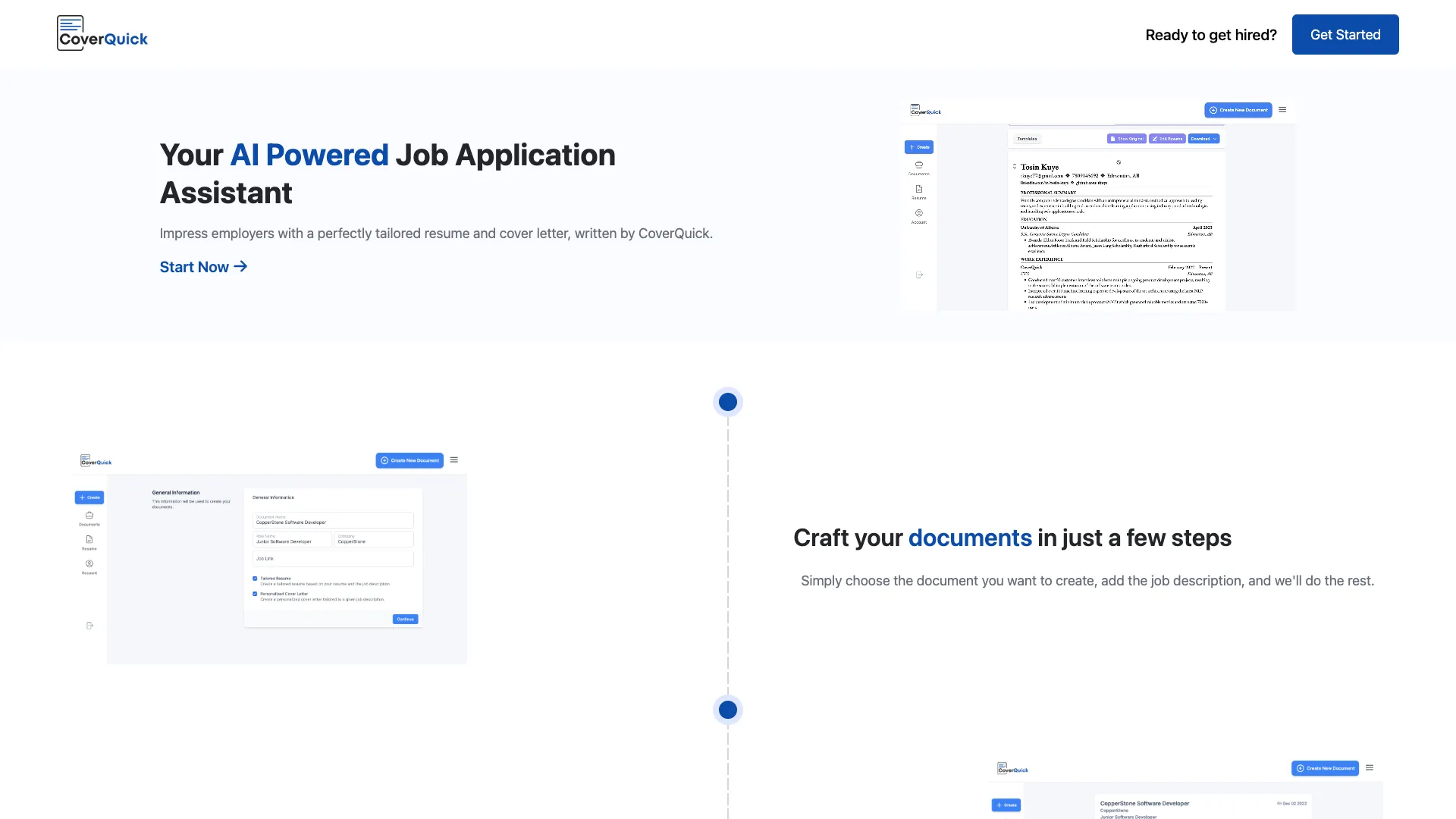Click the upper blue timeline dot marker
1456x819 pixels.
click(727, 401)
